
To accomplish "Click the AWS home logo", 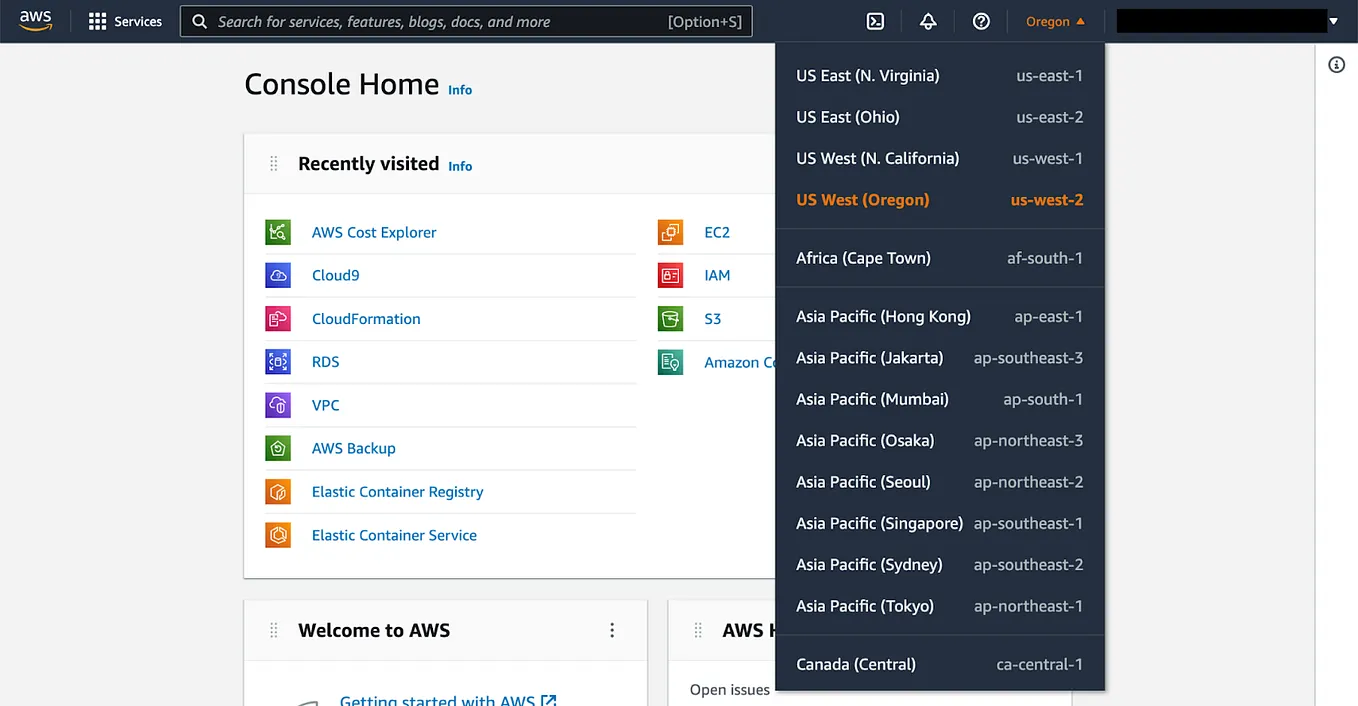I will (35, 20).
